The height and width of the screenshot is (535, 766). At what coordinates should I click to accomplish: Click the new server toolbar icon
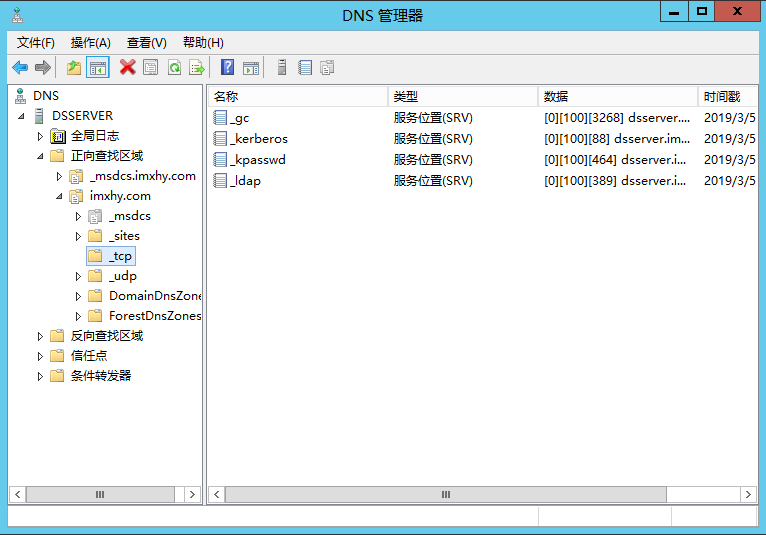click(282, 67)
